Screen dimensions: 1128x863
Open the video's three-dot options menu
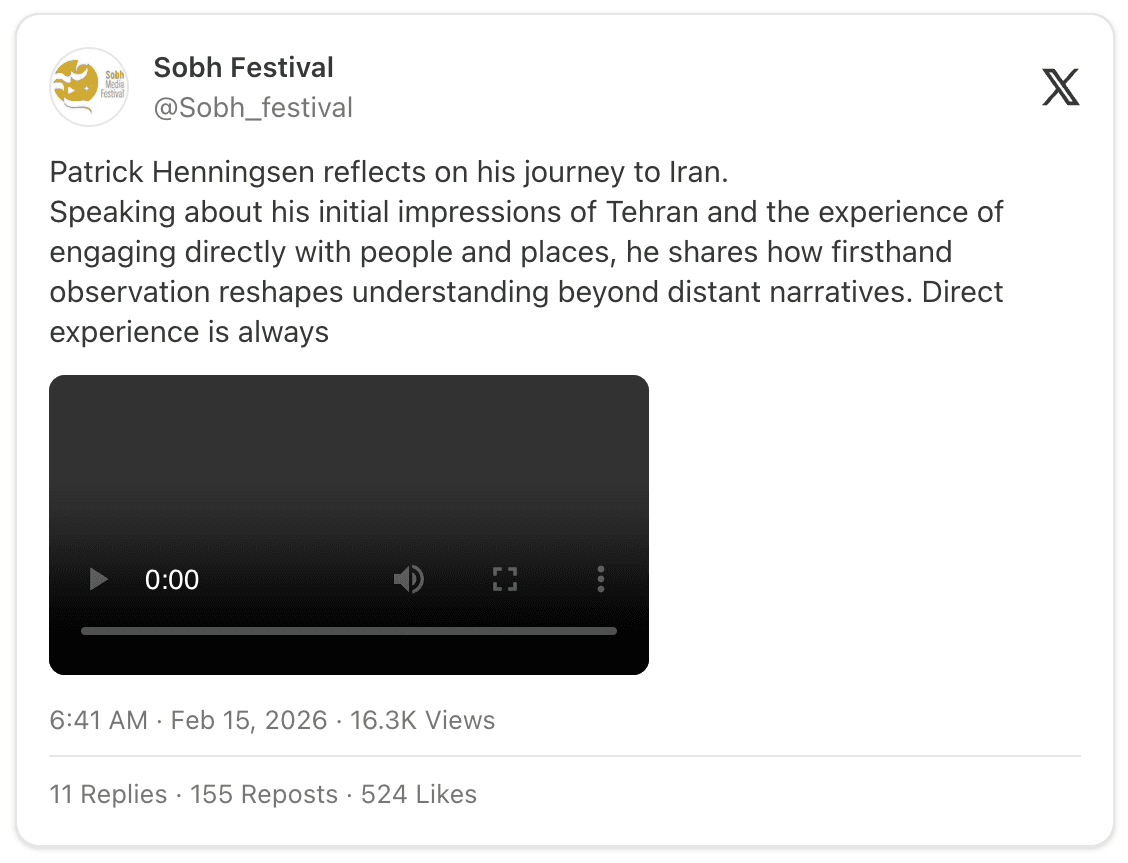pos(600,579)
